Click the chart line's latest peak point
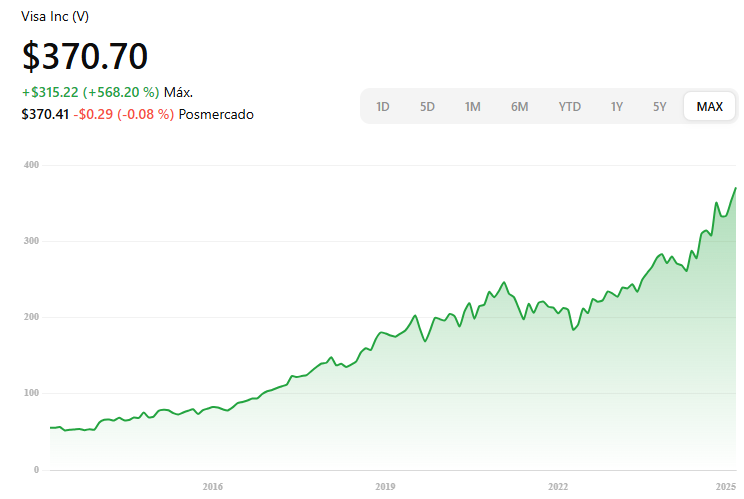The width and height of the screenshot is (744, 499). pos(735,188)
